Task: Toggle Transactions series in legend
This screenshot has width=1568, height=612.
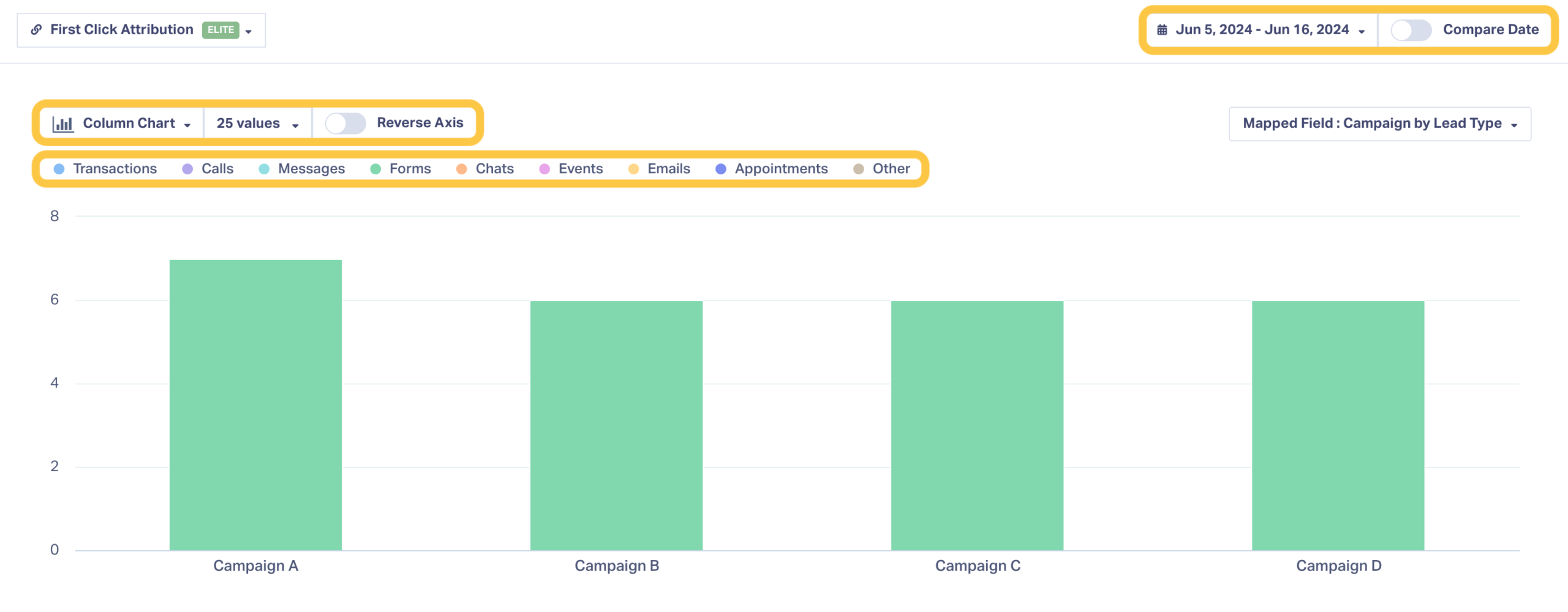Action: 105,169
